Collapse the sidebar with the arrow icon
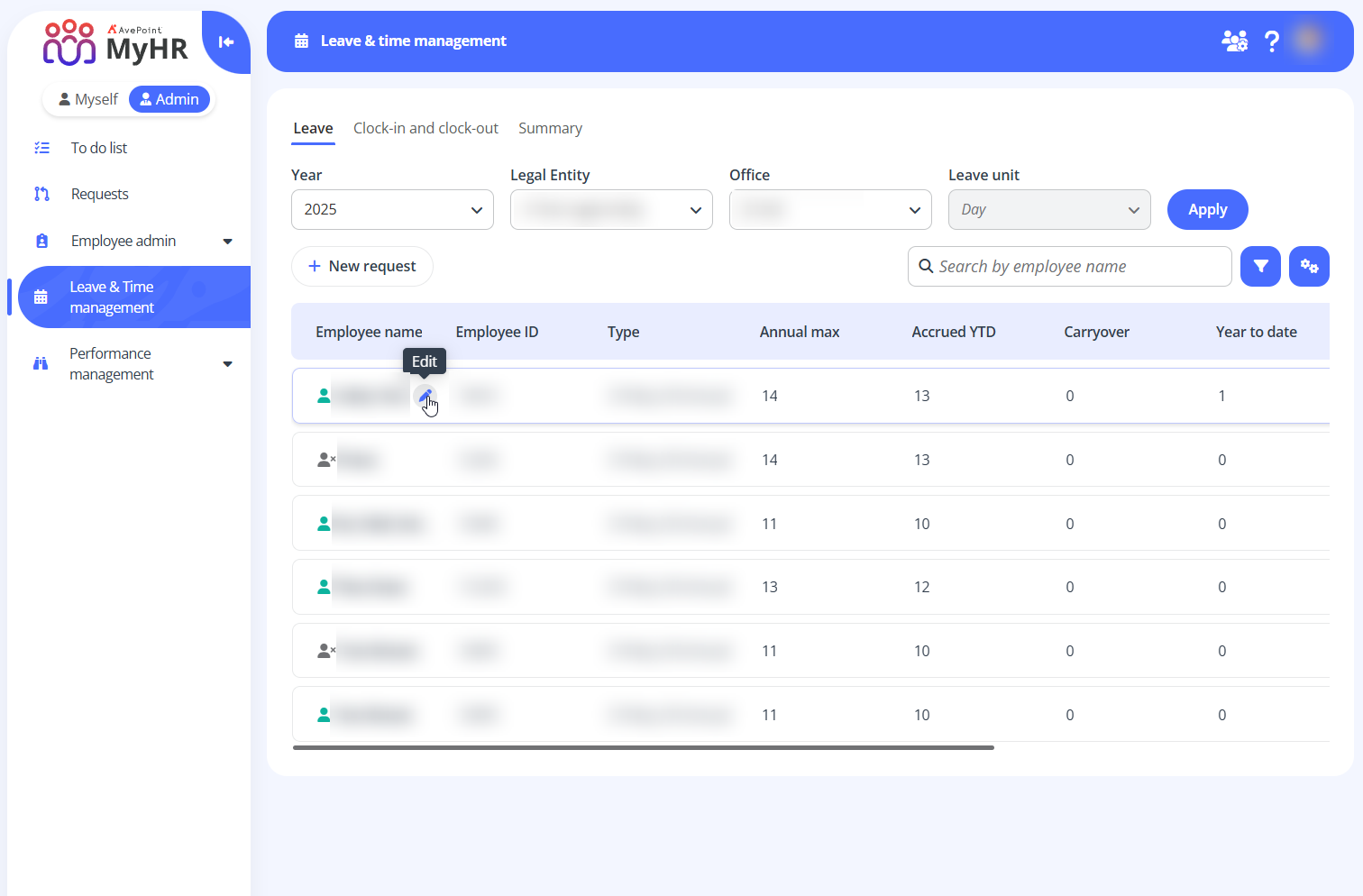Image resolution: width=1363 pixels, height=896 pixels. coord(226,41)
